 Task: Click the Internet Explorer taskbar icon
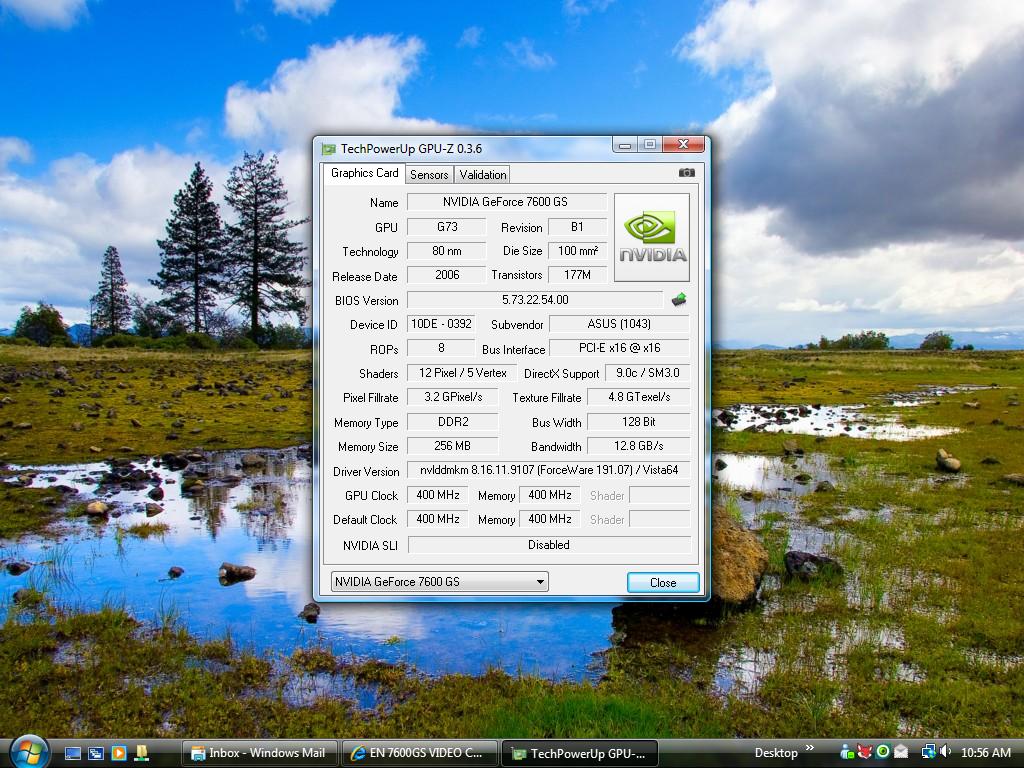click(357, 753)
